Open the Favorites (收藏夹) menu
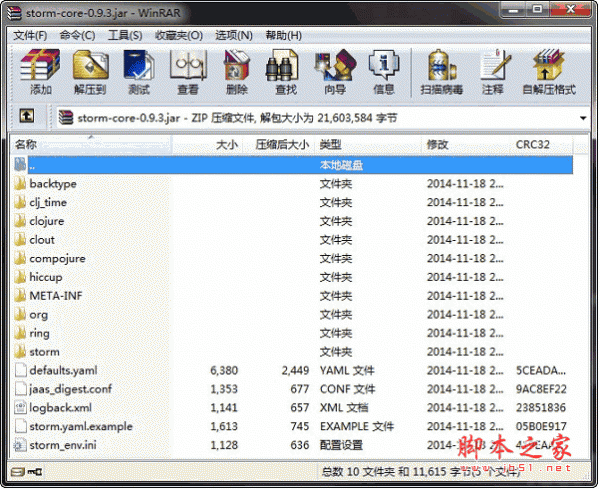Viewport: 600px width, 489px height. click(x=179, y=36)
